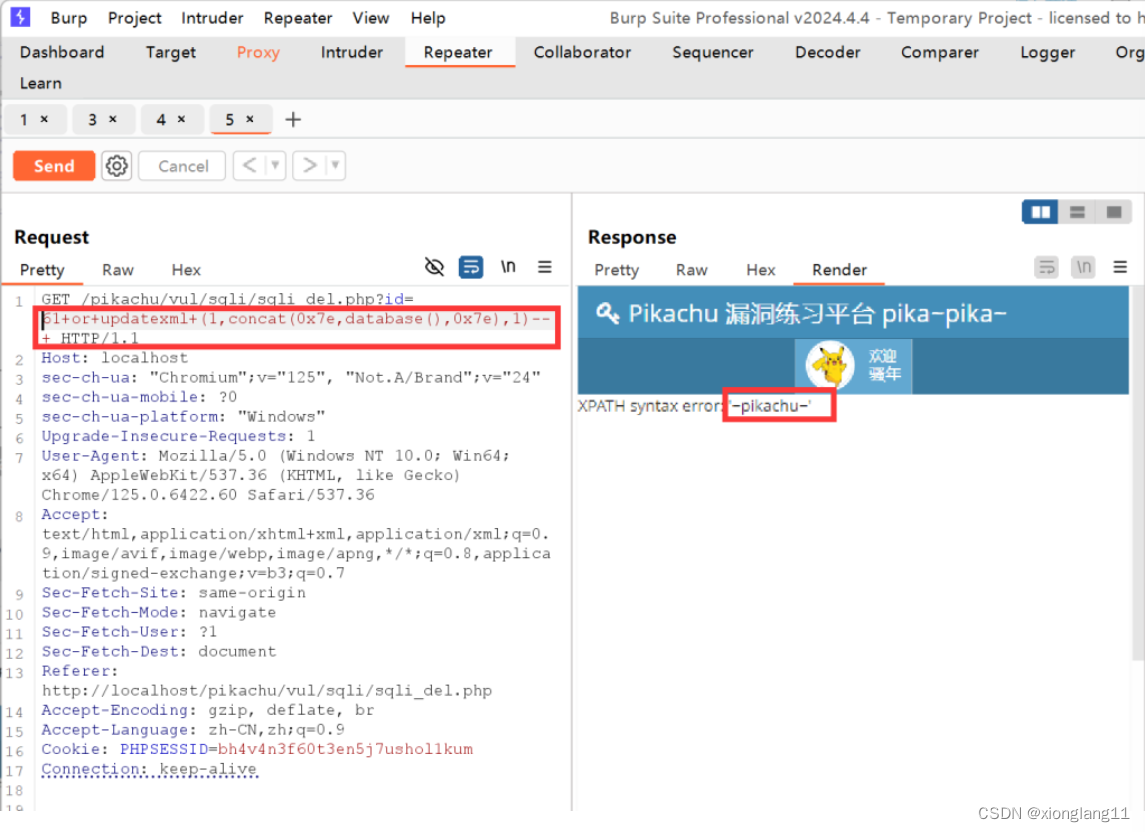Switch to the Target tab
The width and height of the screenshot is (1145, 832).
[x=171, y=52]
